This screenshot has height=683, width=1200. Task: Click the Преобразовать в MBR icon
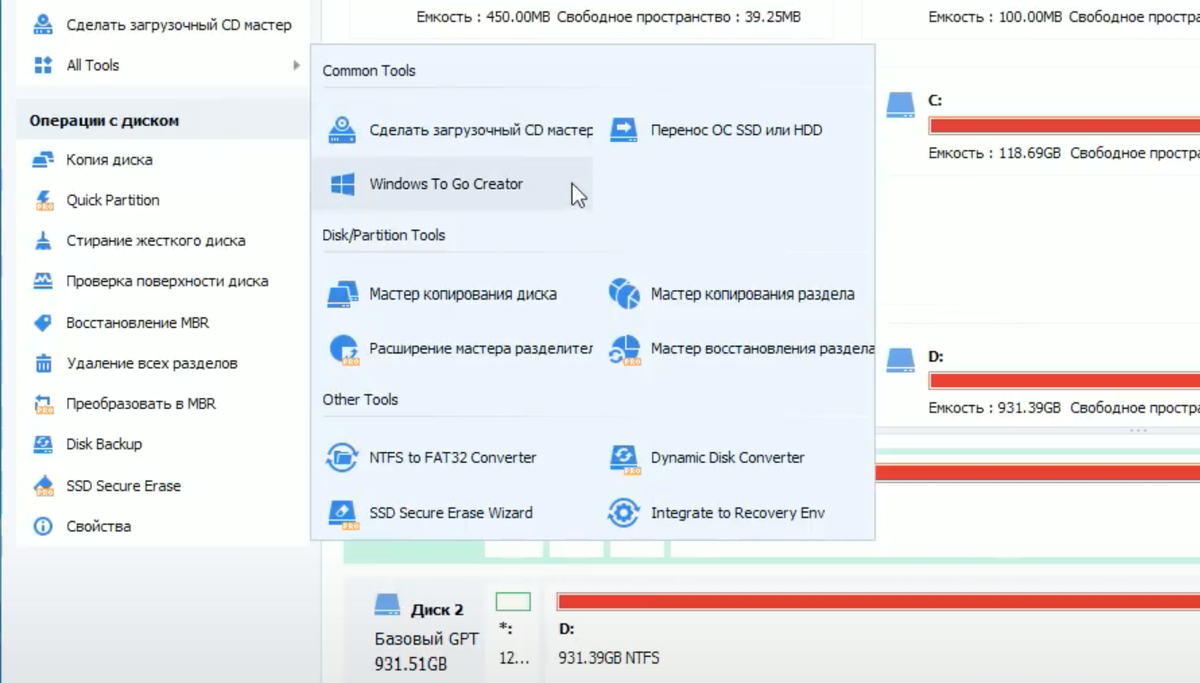43,404
